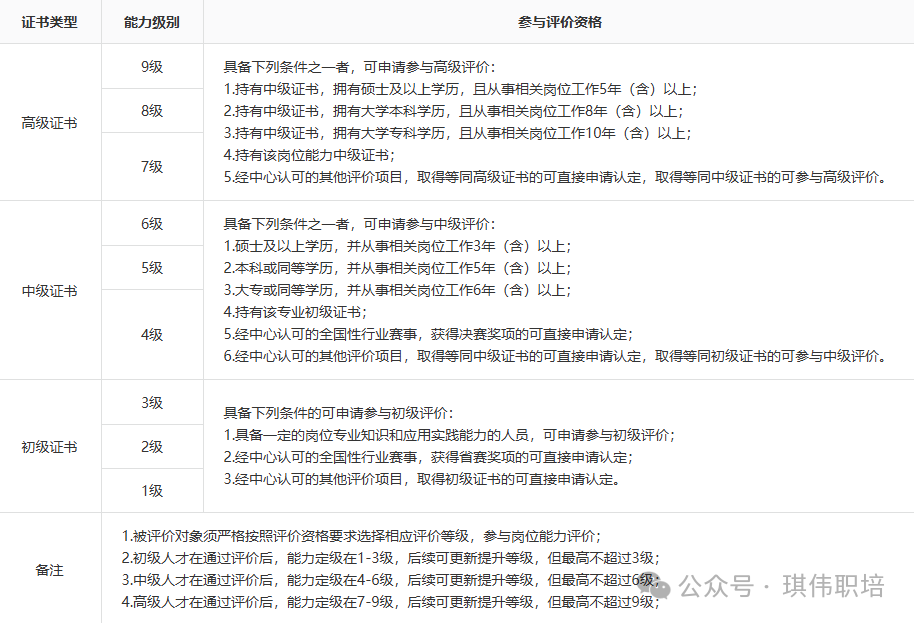The width and height of the screenshot is (914, 623).
Task: Select the 高级证书 cell
Action: coord(50,123)
